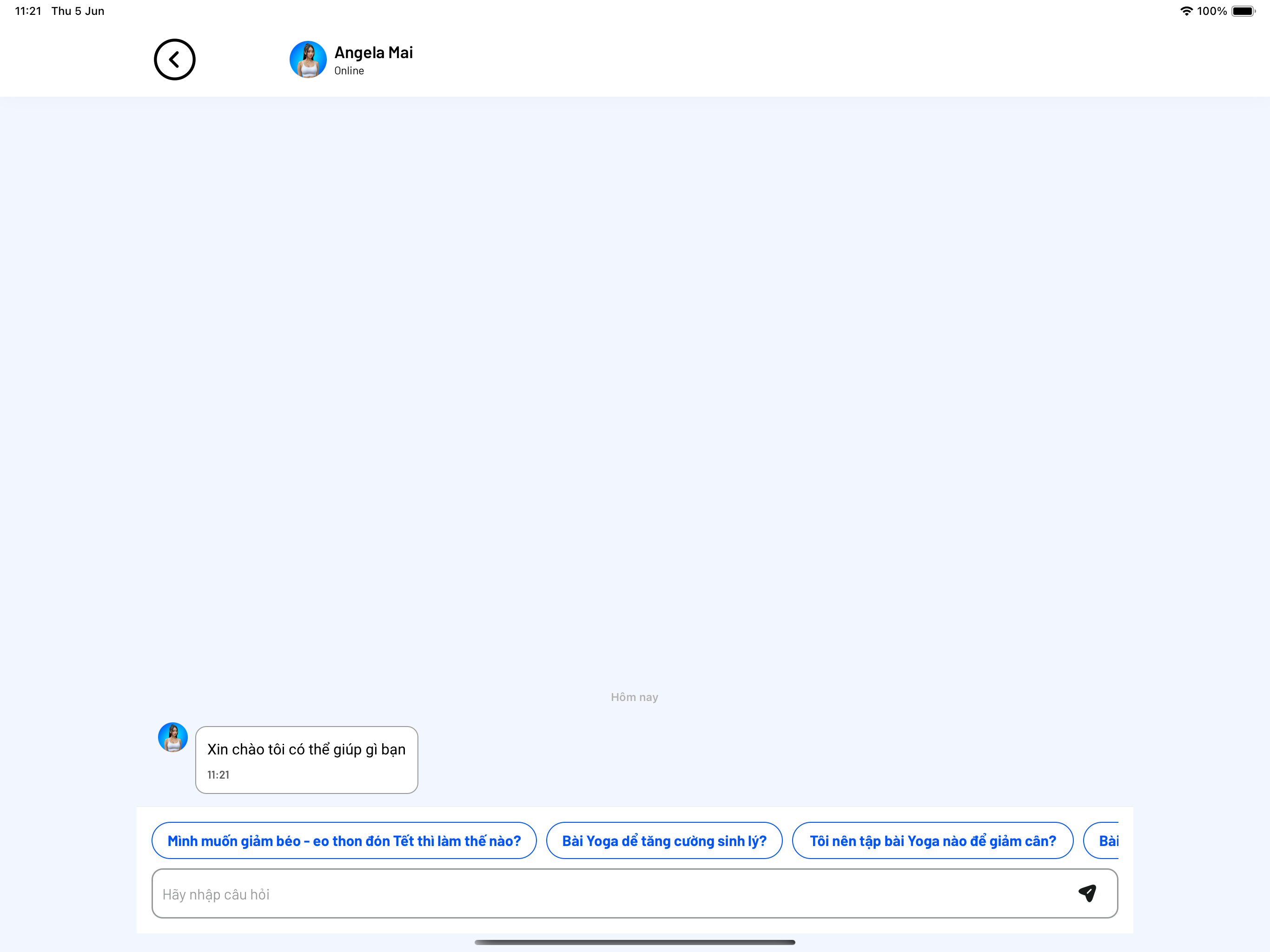Tap the circular back arrow button
This screenshot has width=1270, height=952.
click(x=174, y=59)
